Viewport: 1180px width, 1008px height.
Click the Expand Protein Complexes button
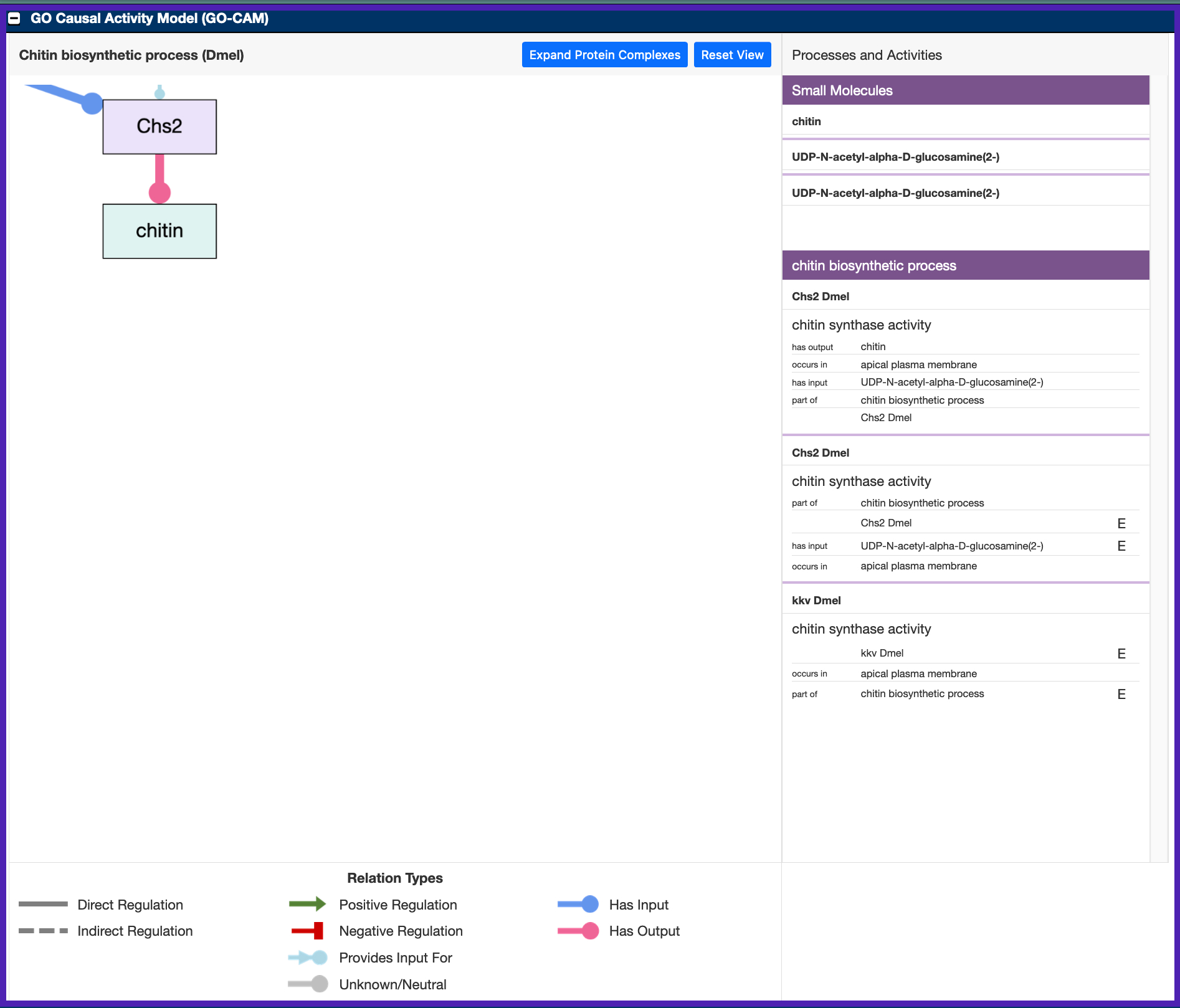[x=604, y=55]
